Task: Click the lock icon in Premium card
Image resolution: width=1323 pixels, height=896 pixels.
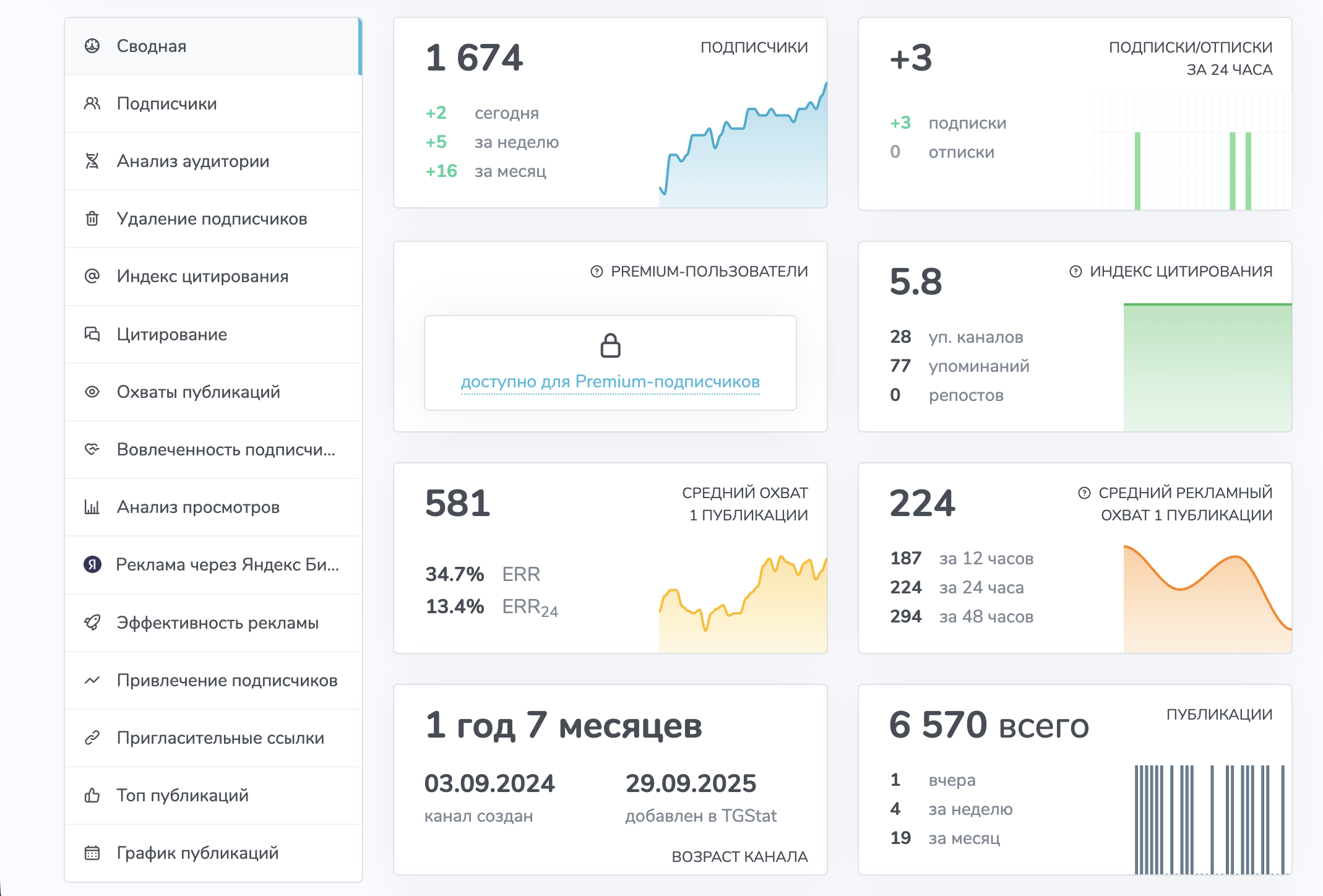Action: pos(610,345)
